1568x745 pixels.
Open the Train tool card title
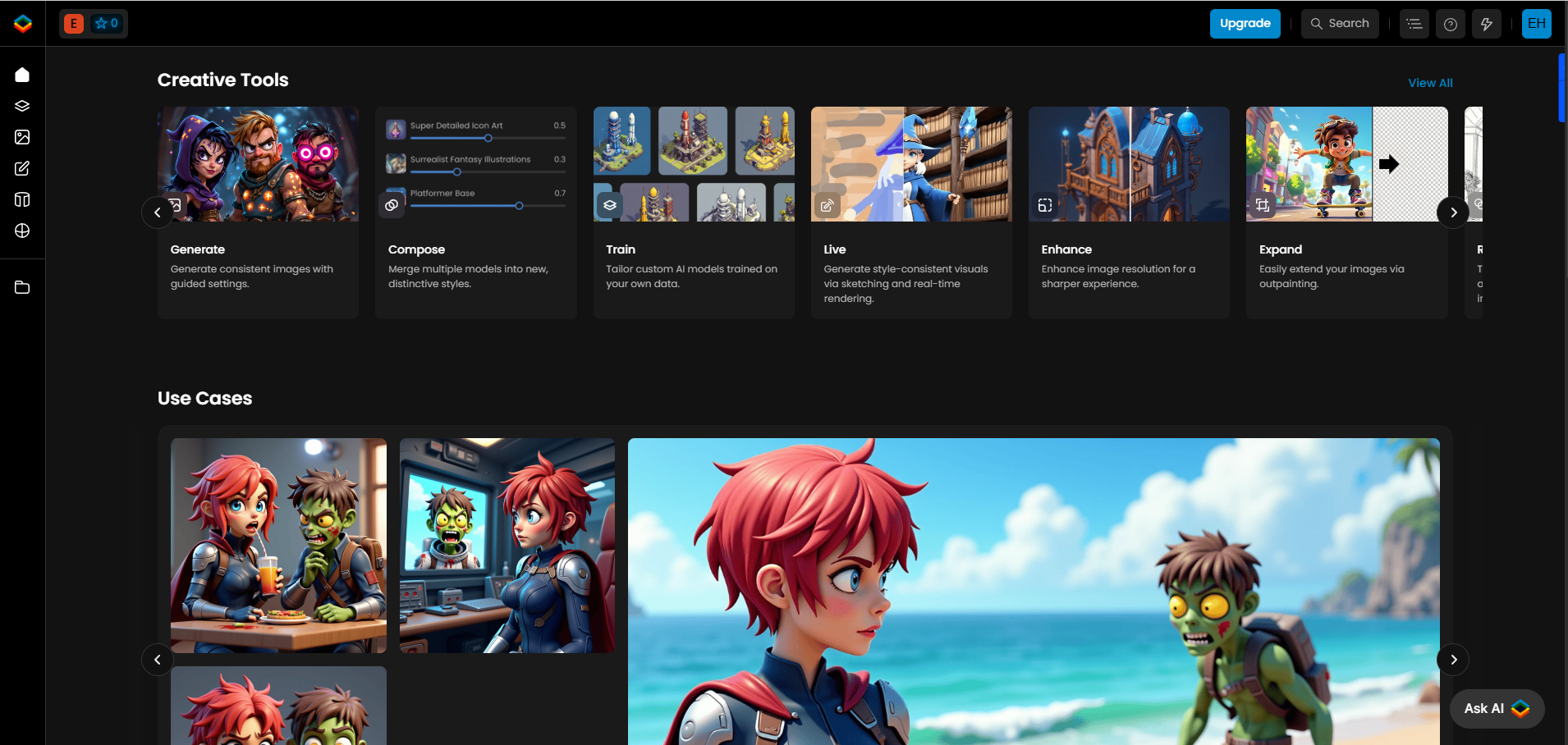(x=621, y=249)
